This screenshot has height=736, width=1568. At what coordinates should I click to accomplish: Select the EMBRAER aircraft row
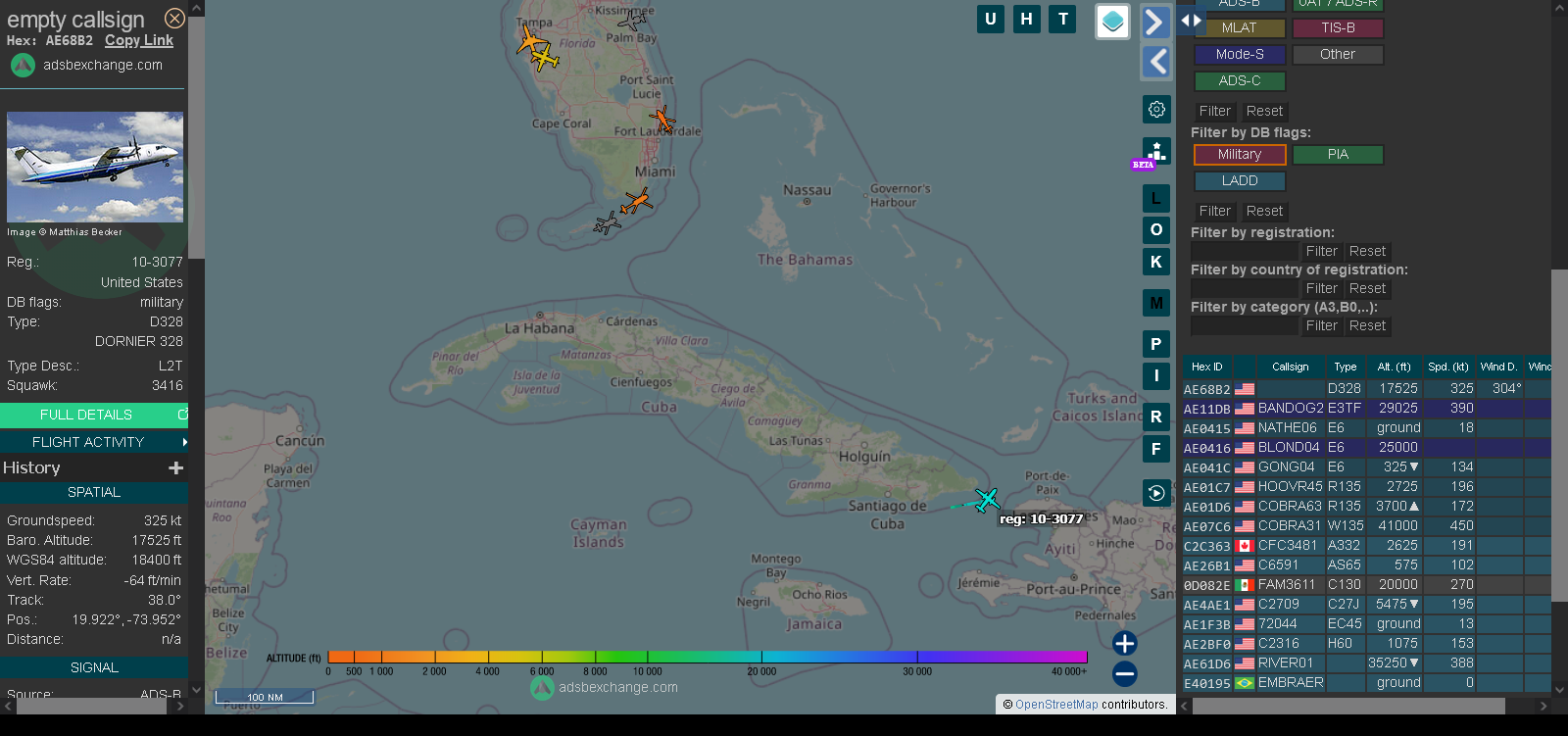click(x=1366, y=683)
